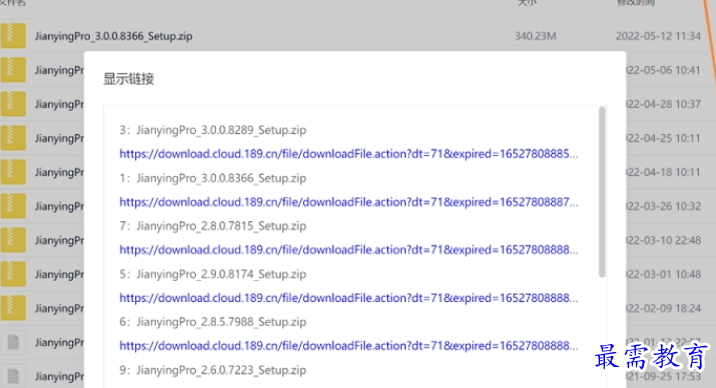The width and height of the screenshot is (716, 388).
Task: Select entry 5: JianyingPro_2.9.0.8174_Setup.zip text
Action: point(213,274)
